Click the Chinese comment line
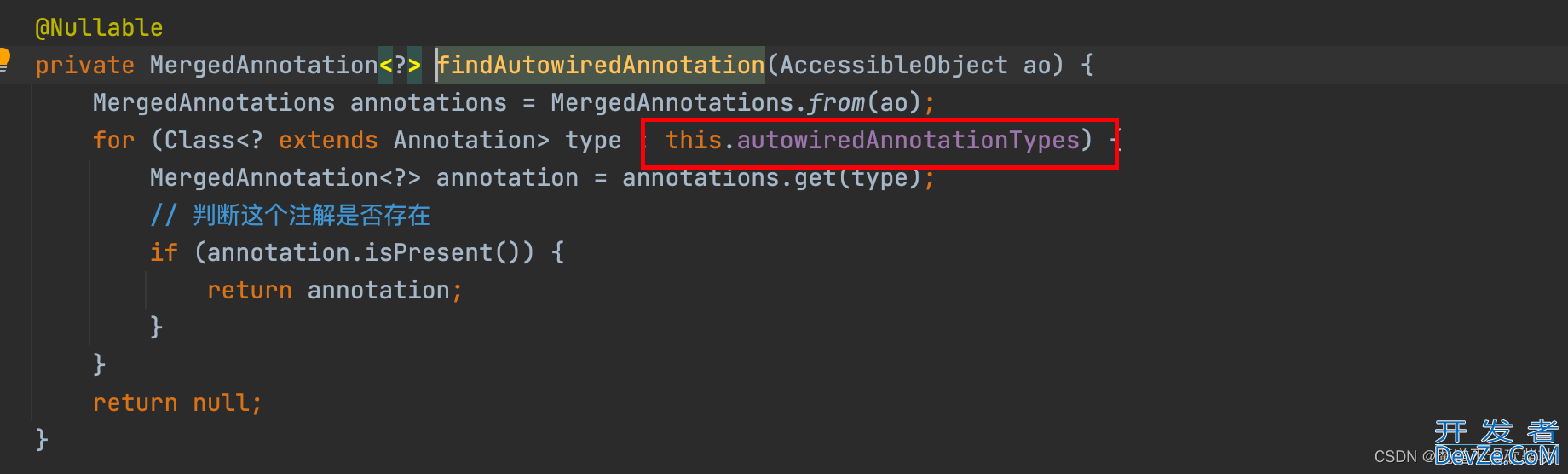The width and height of the screenshot is (1568, 474). (x=290, y=215)
